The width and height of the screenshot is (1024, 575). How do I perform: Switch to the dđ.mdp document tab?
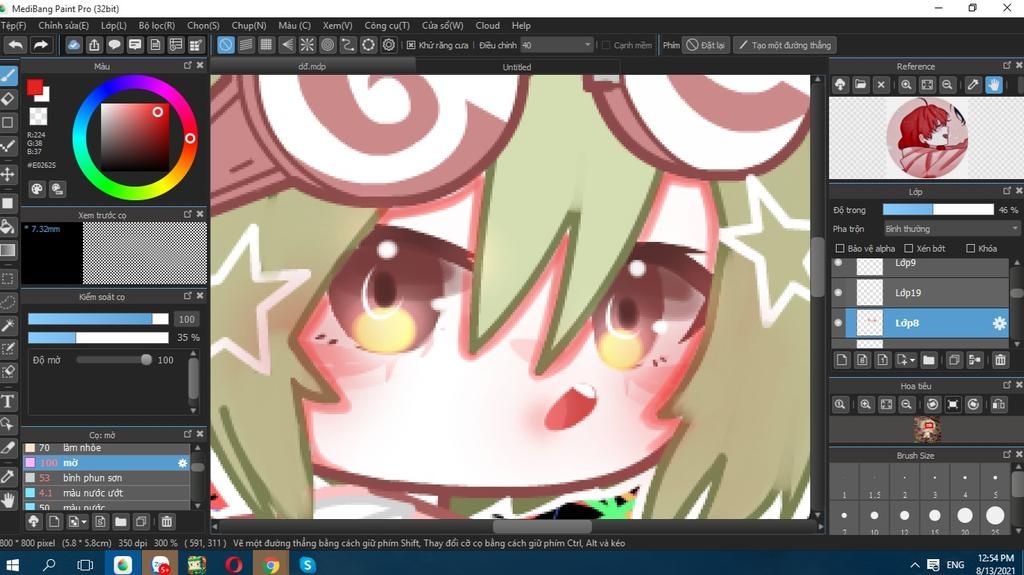coord(312,66)
